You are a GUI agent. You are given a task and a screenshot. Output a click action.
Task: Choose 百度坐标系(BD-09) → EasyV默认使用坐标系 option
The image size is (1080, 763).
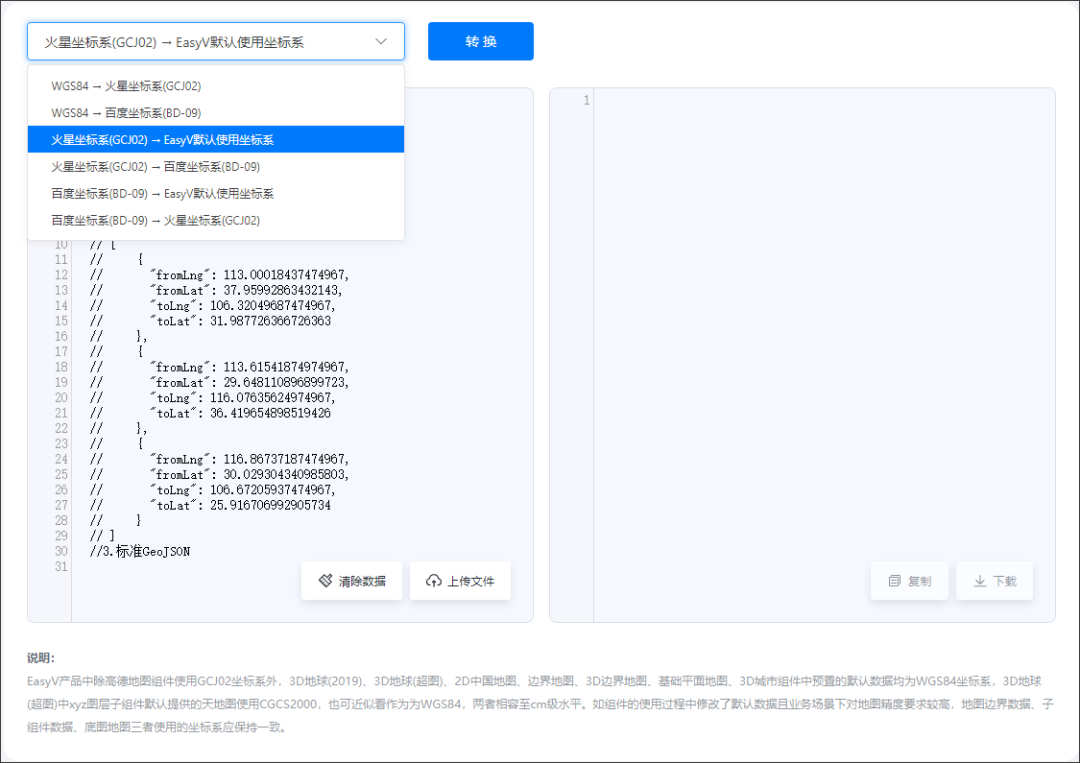point(216,194)
